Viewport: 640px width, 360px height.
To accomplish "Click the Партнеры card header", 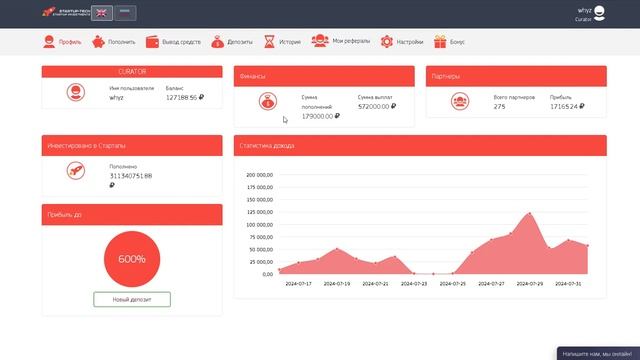I will [x=516, y=76].
